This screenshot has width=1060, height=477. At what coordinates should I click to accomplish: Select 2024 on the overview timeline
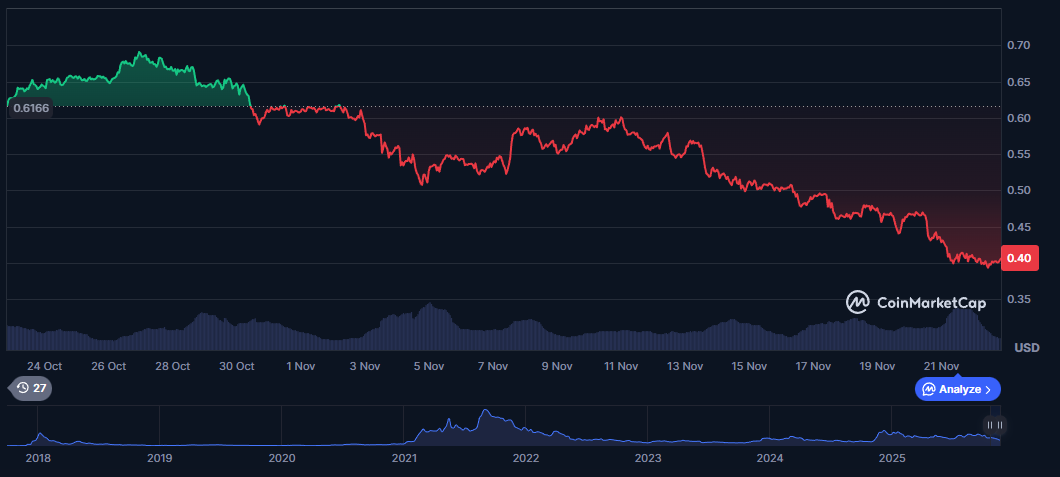769,458
